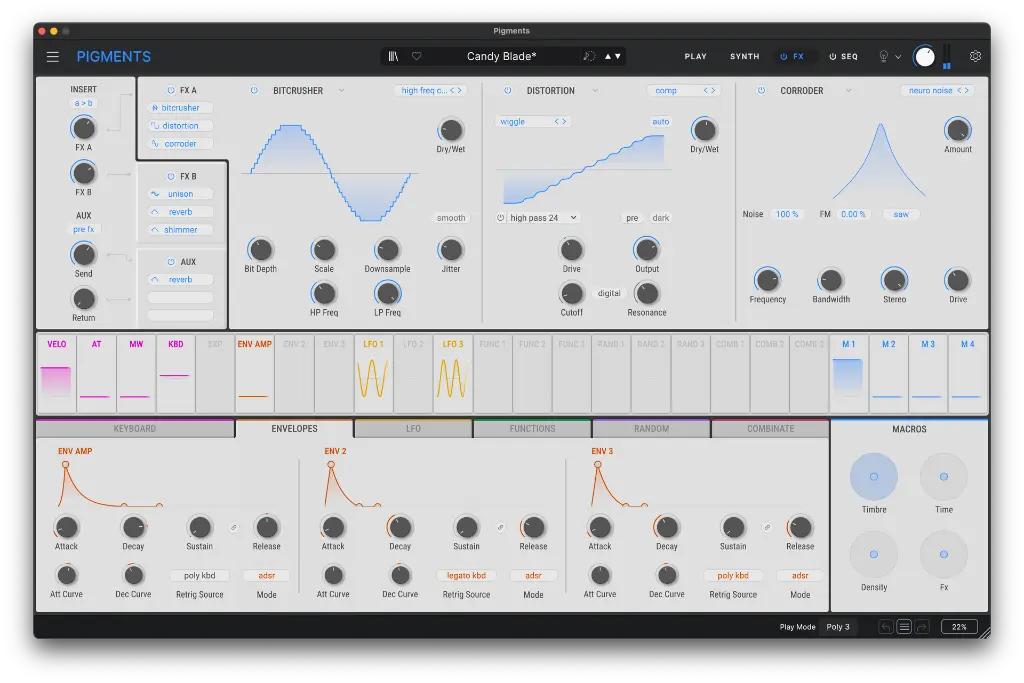1024x683 pixels.
Task: Click the Corroder Frequency knob
Action: tap(767, 280)
